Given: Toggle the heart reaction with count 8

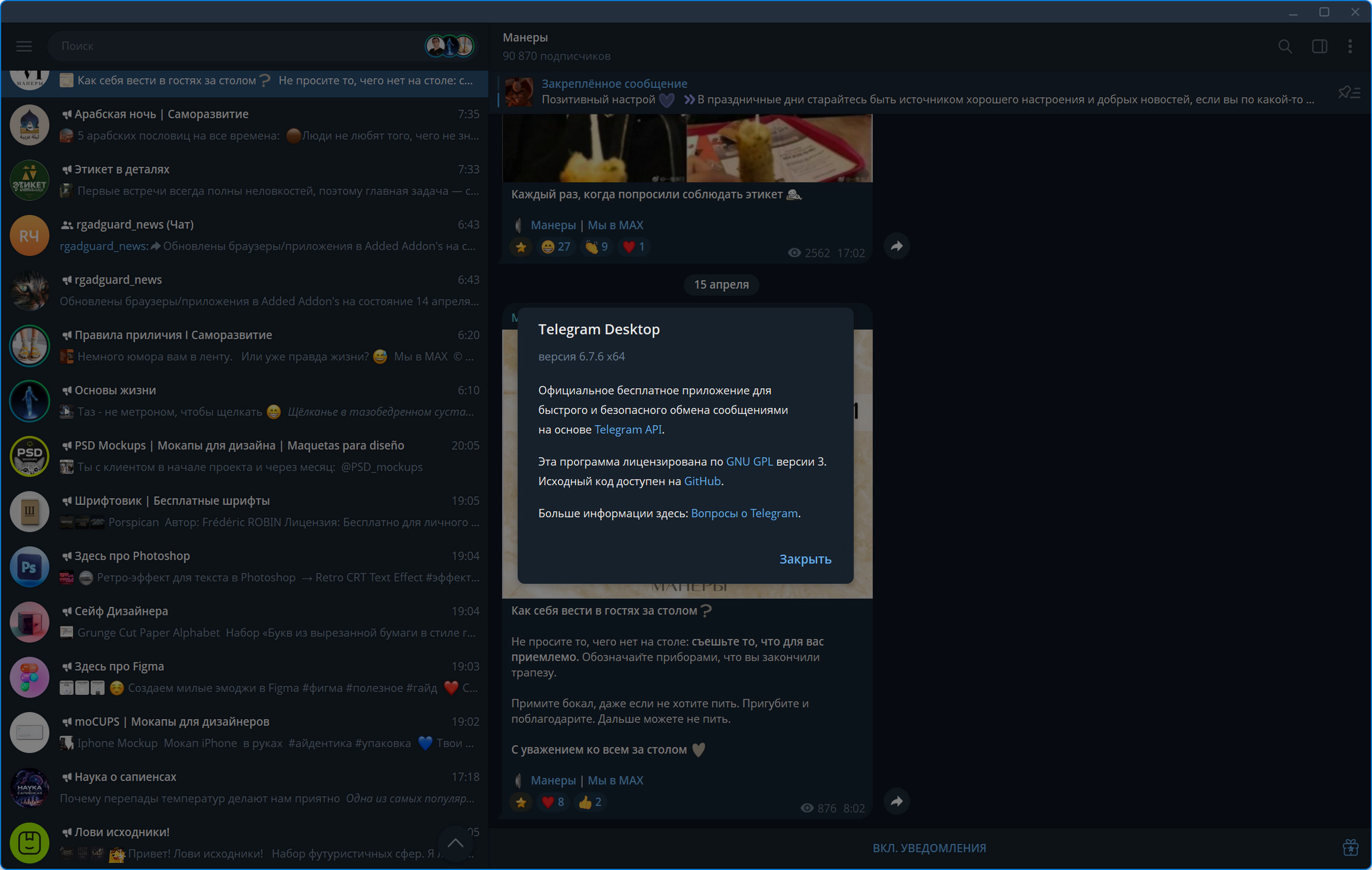Looking at the screenshot, I should (553, 802).
